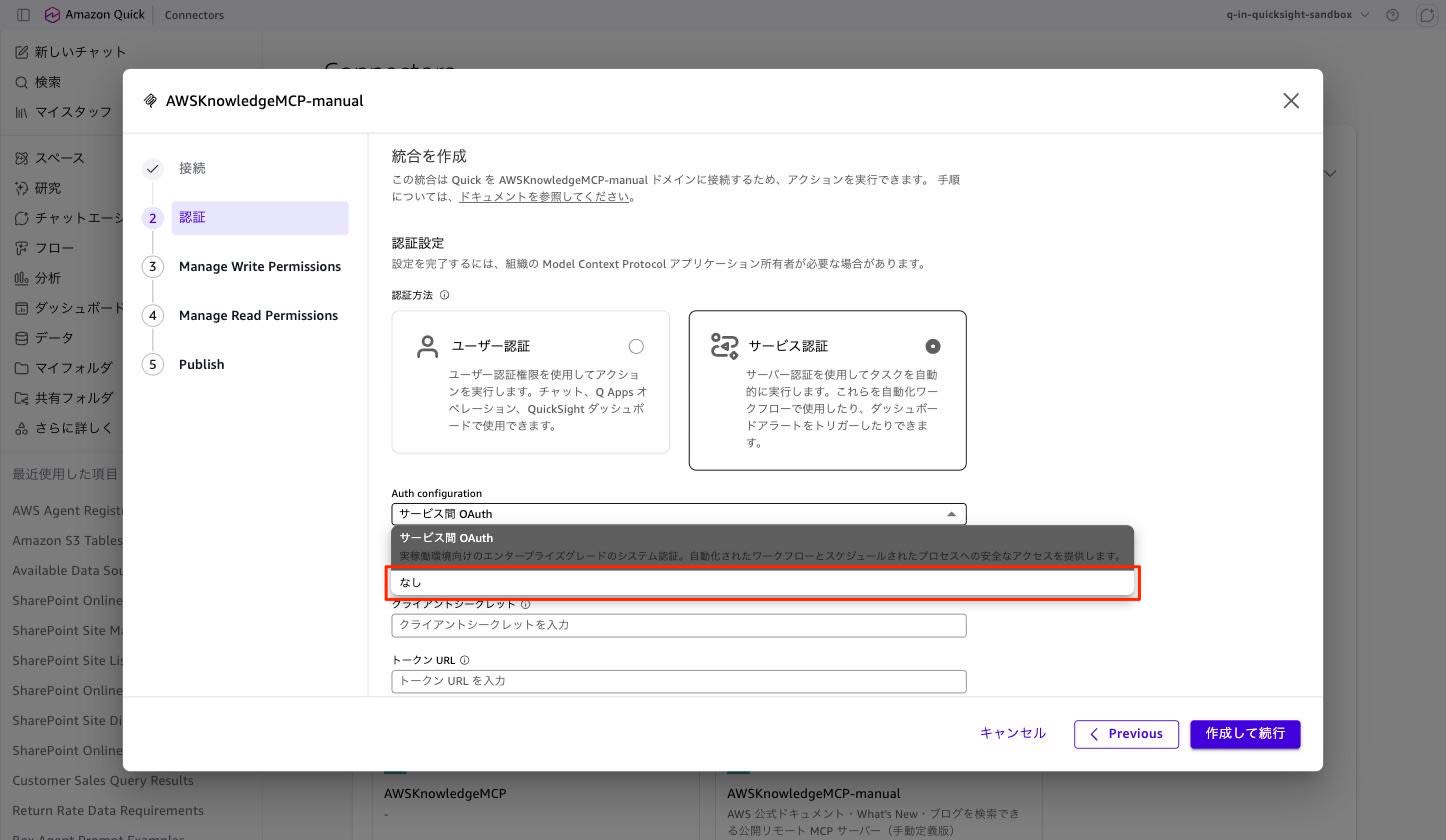Select the Manage Read Permissions step
Screen dimensions: 1446x840
coord(258,315)
